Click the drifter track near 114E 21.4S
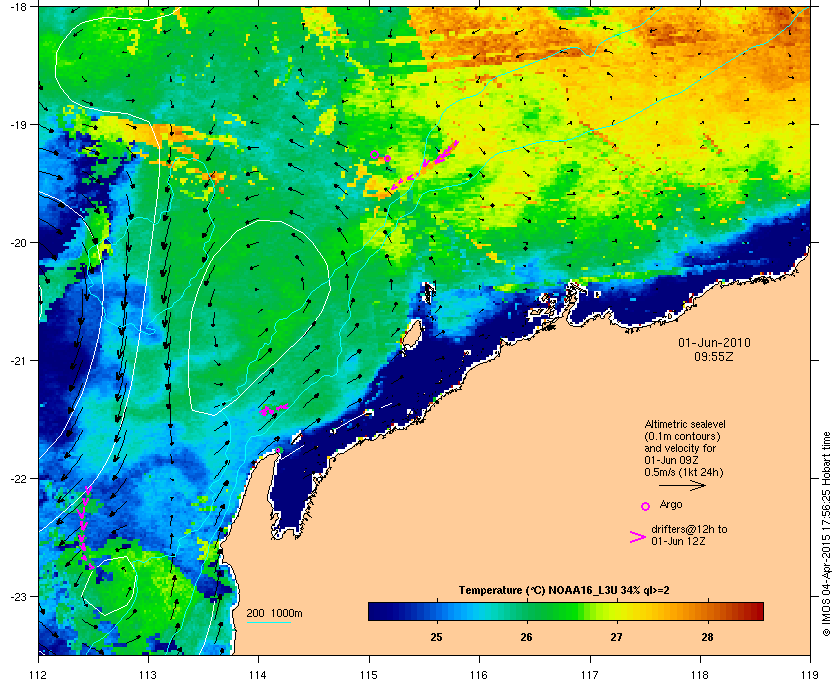 (273, 410)
